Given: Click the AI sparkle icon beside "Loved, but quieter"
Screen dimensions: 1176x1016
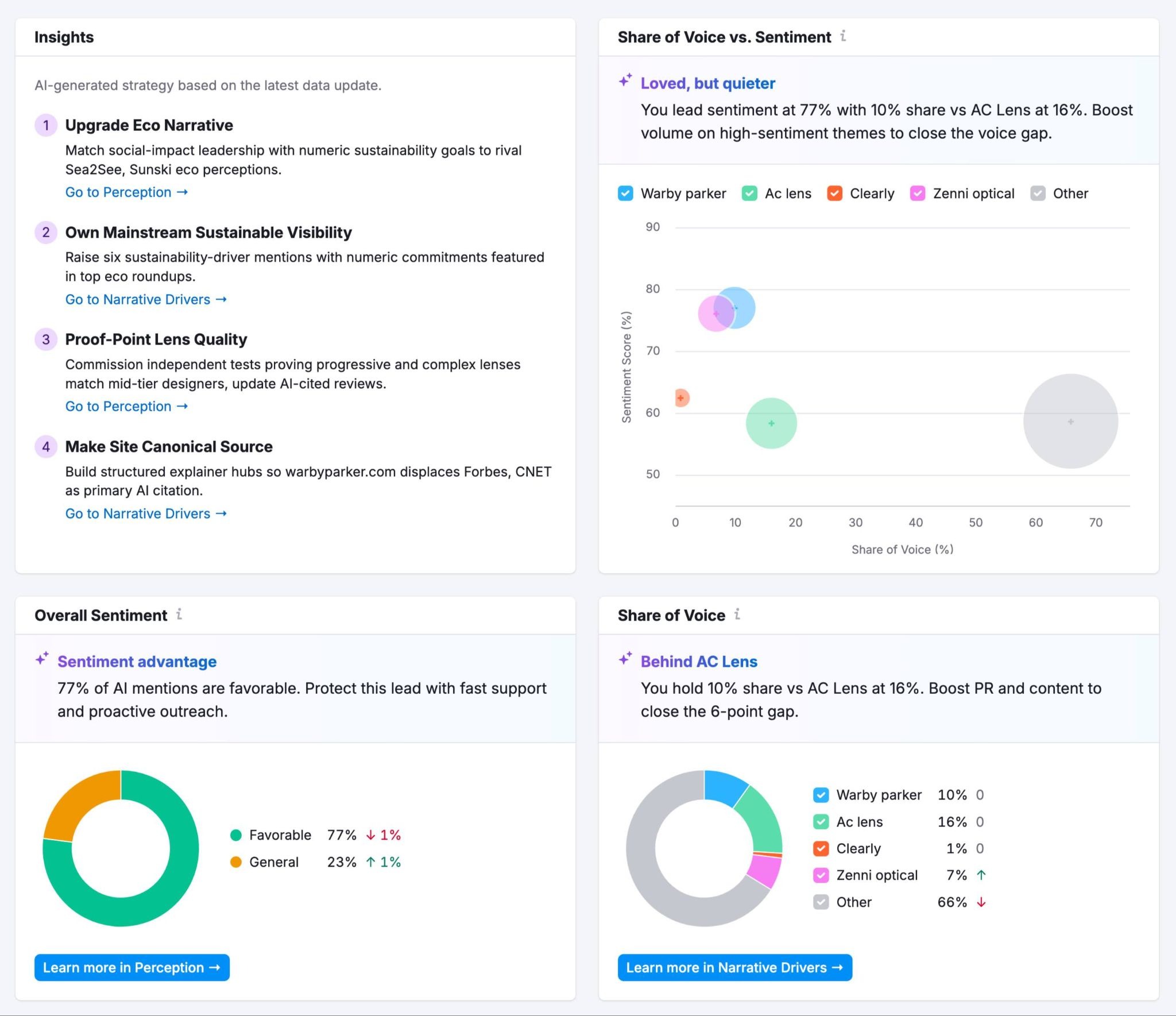Looking at the screenshot, I should tap(624, 82).
